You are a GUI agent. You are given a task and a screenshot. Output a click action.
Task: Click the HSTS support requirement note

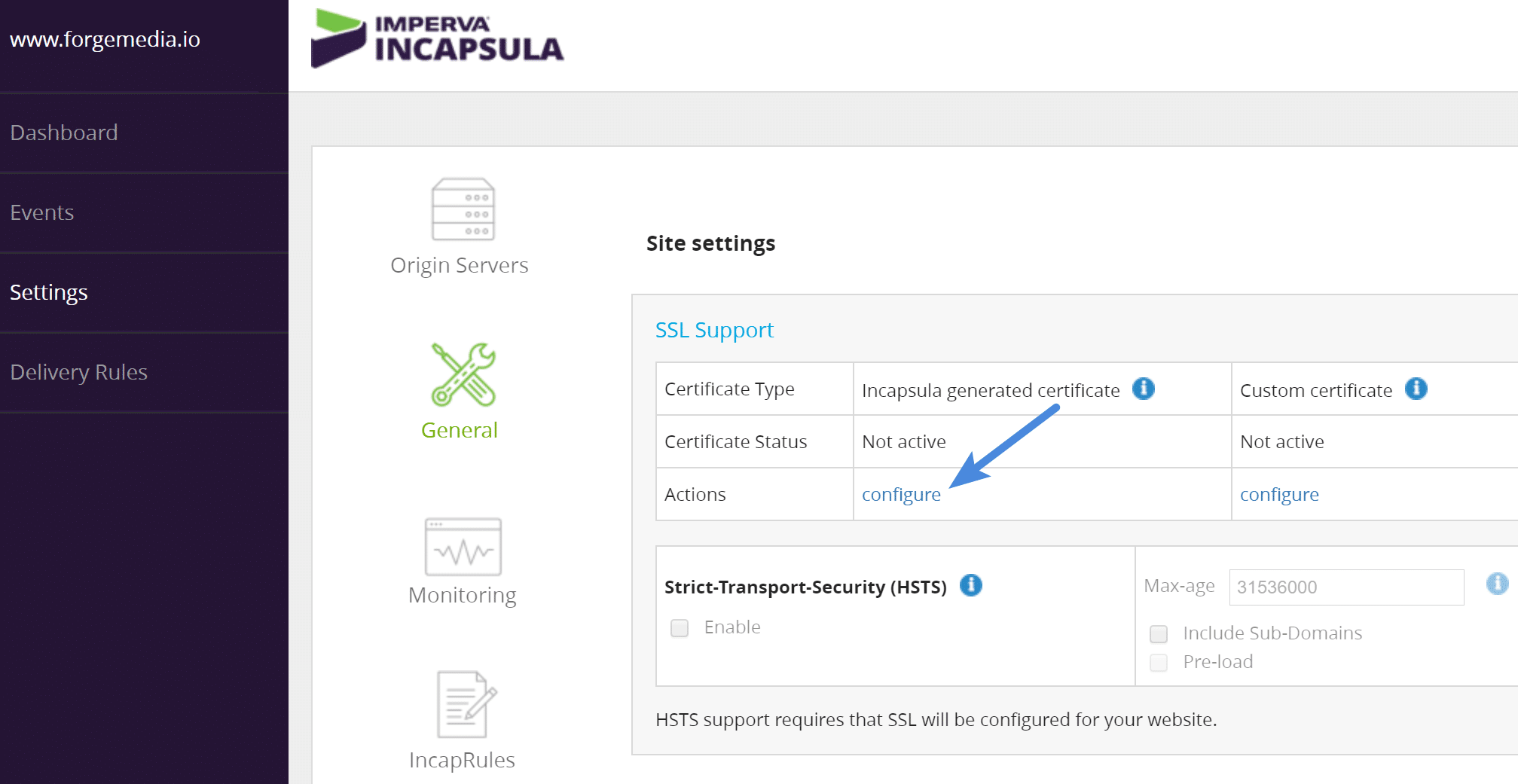click(x=936, y=720)
